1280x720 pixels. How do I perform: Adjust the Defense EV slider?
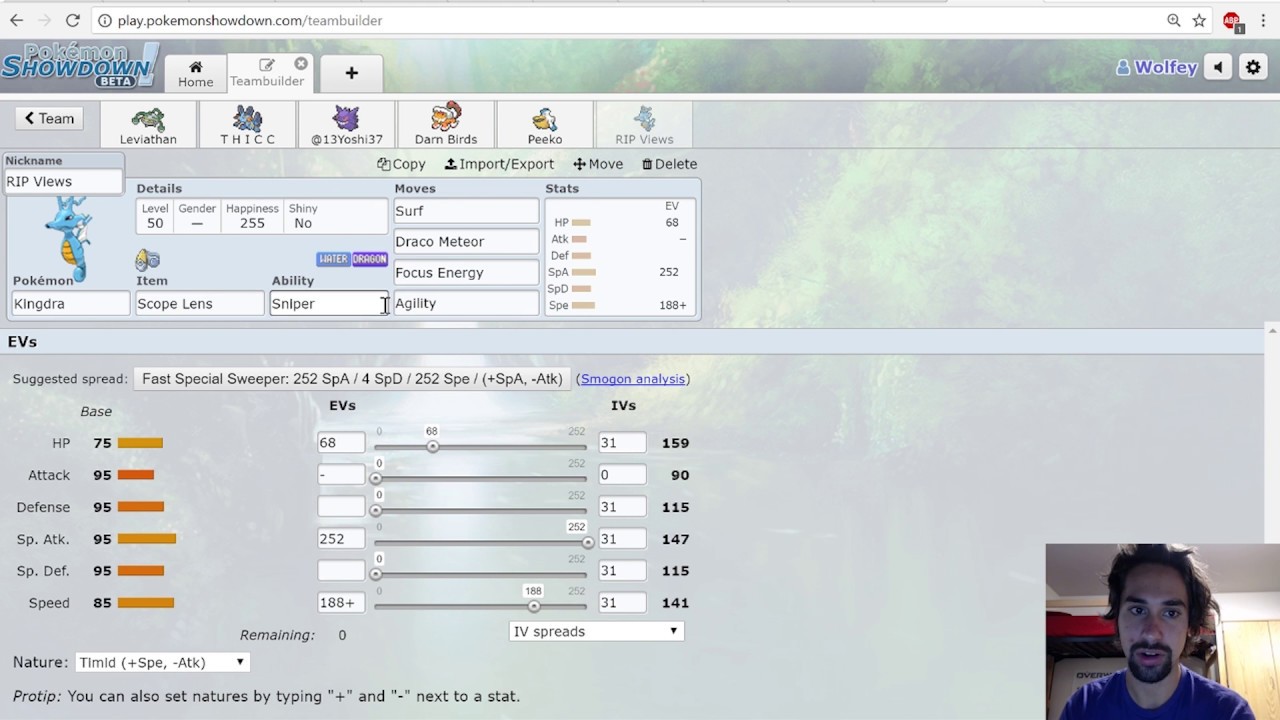point(480,510)
